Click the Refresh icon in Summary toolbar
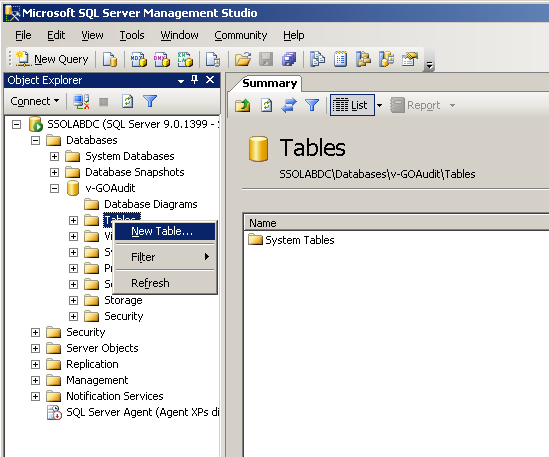 coord(266,105)
